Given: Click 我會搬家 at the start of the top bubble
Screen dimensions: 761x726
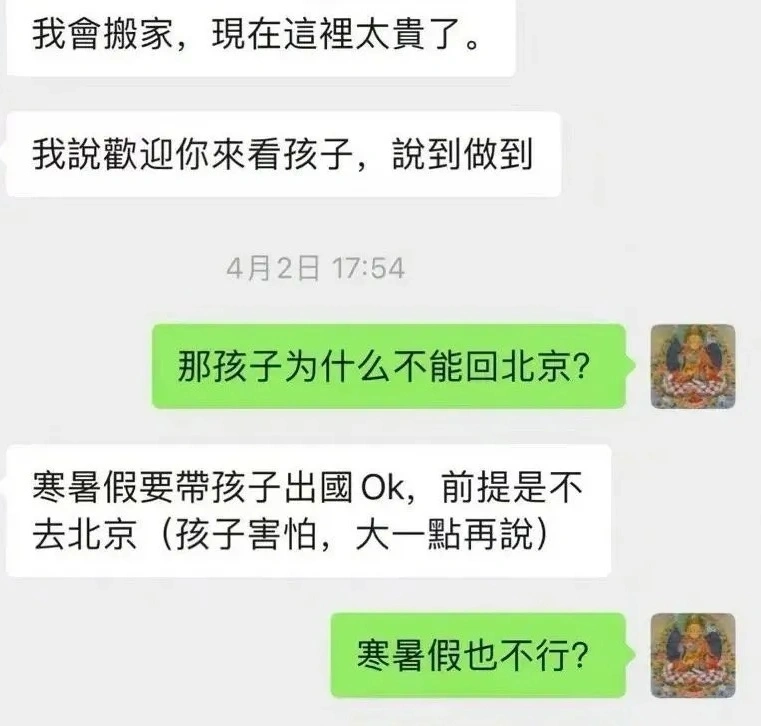Looking at the screenshot, I should [103, 35].
